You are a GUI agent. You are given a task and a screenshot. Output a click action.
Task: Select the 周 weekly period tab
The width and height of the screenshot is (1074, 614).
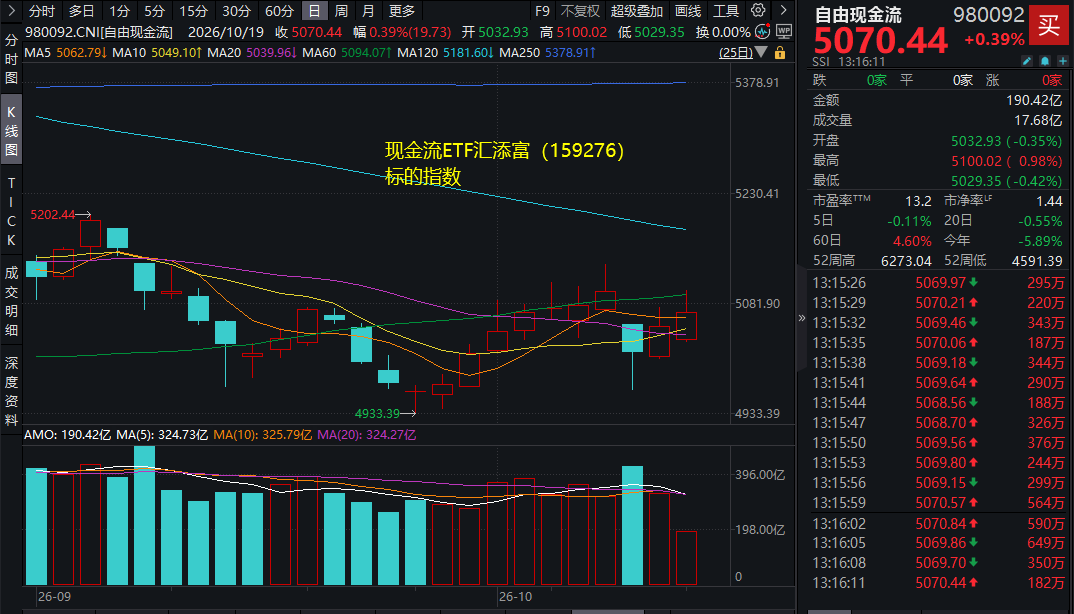[x=341, y=11]
